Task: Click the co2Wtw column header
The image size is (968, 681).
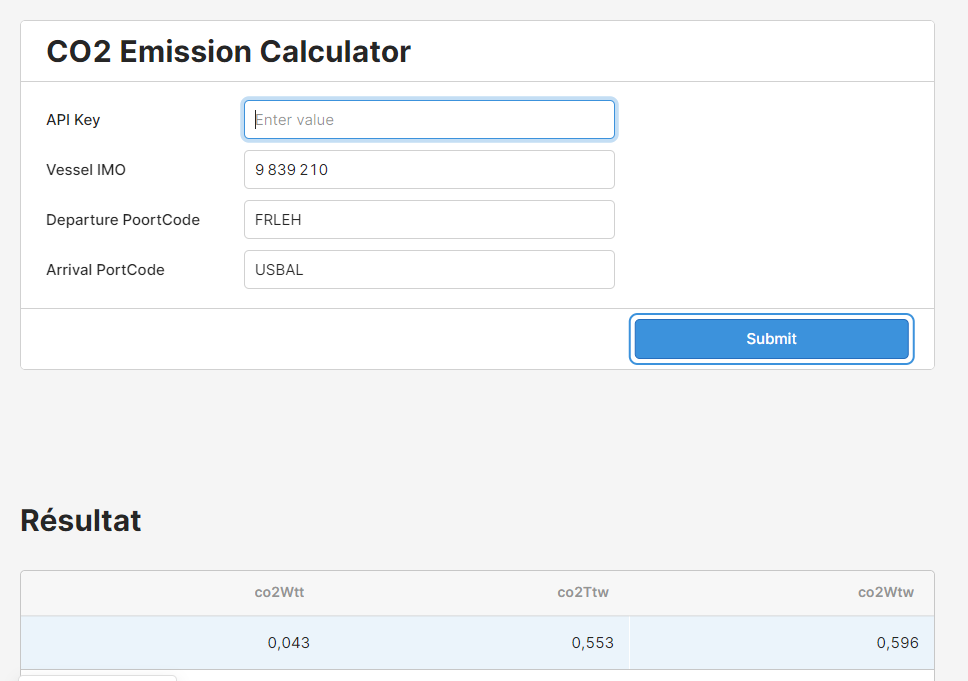Action: click(x=885, y=592)
